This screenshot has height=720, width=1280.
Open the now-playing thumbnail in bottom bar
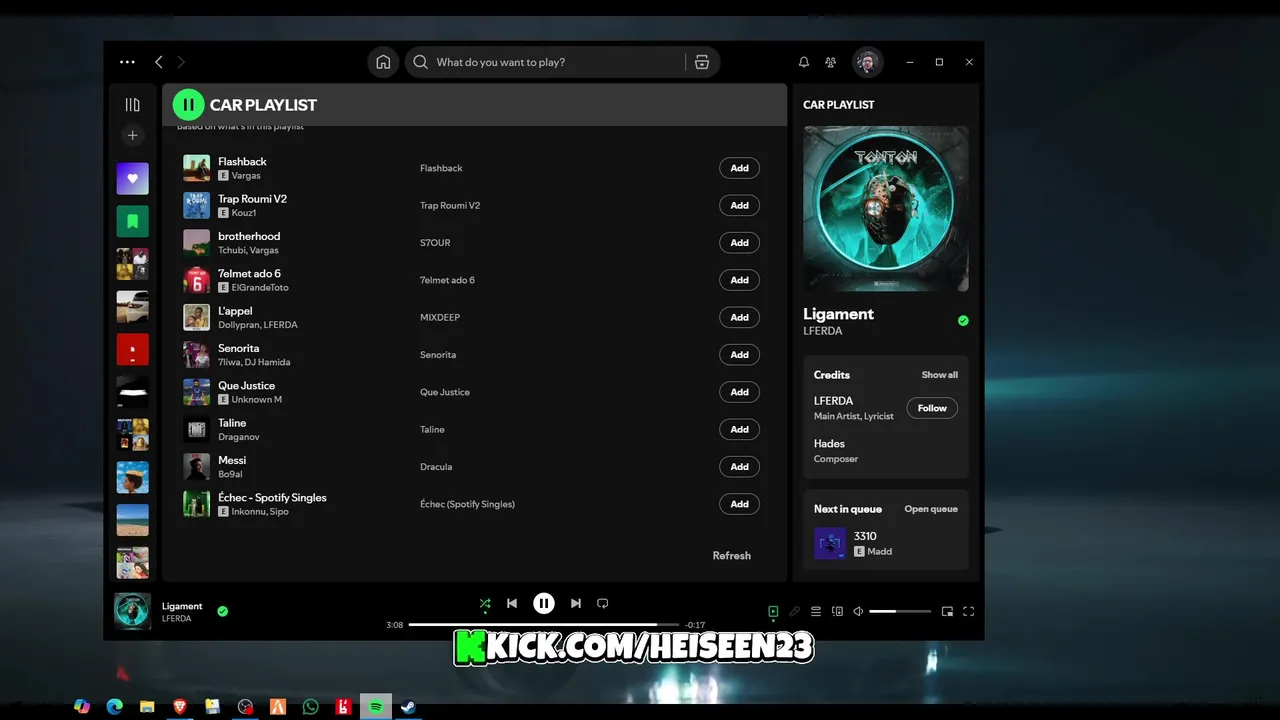(x=132, y=611)
